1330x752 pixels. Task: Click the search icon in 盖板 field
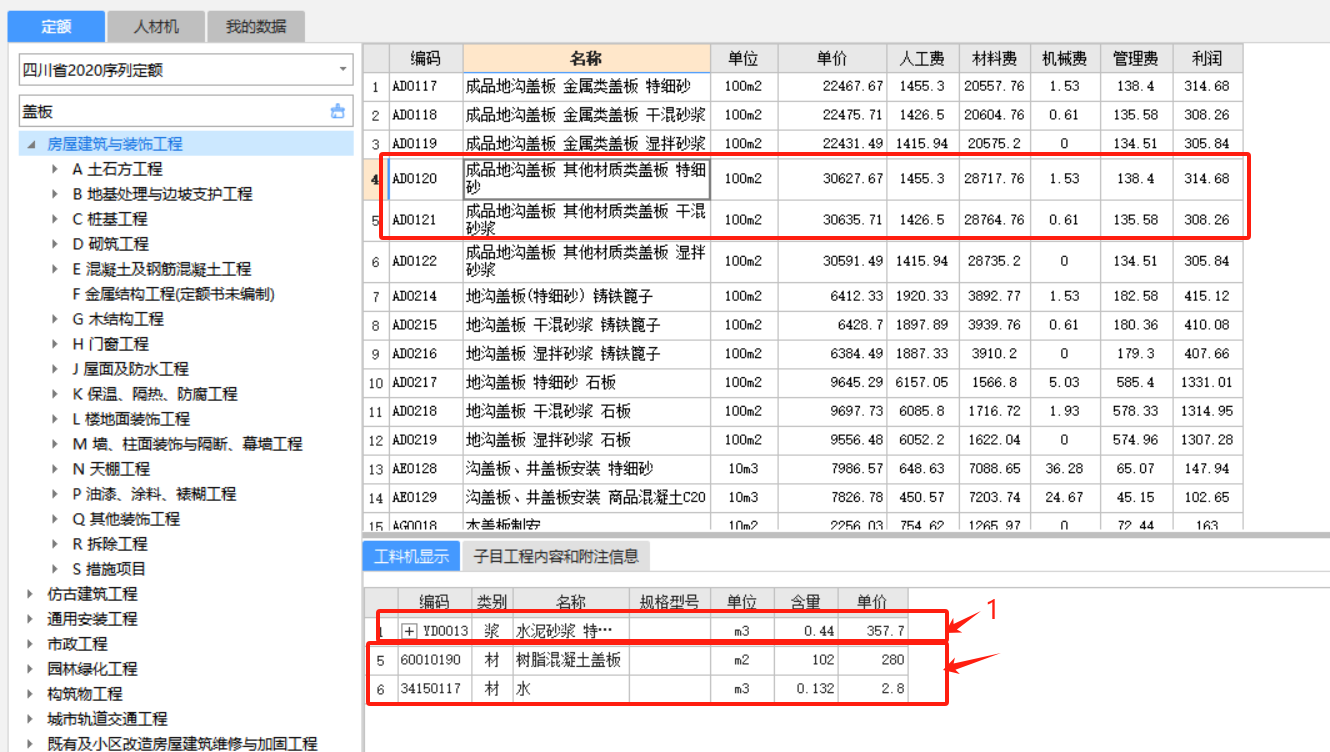(x=338, y=112)
